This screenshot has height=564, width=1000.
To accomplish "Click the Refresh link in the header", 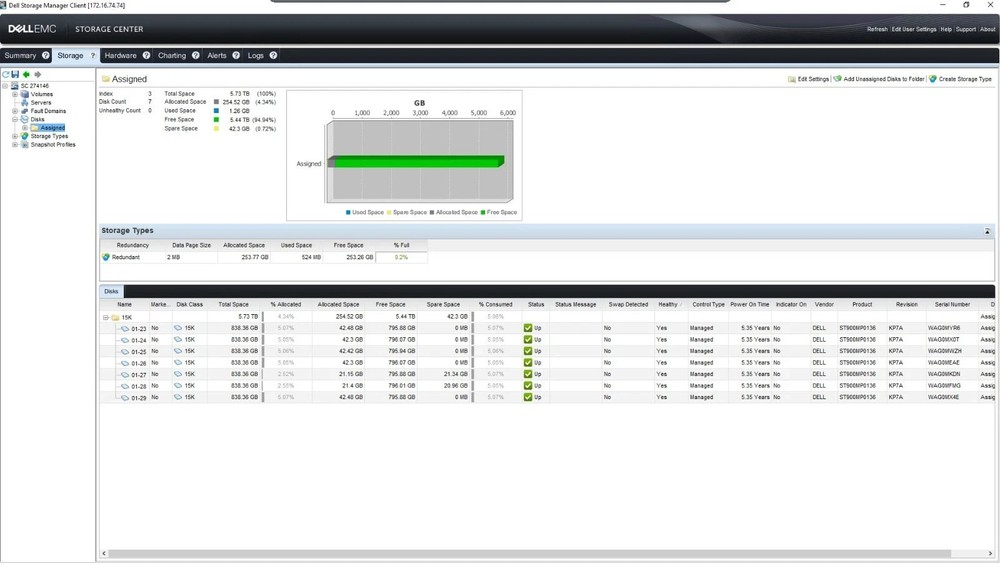I will pos(877,29).
